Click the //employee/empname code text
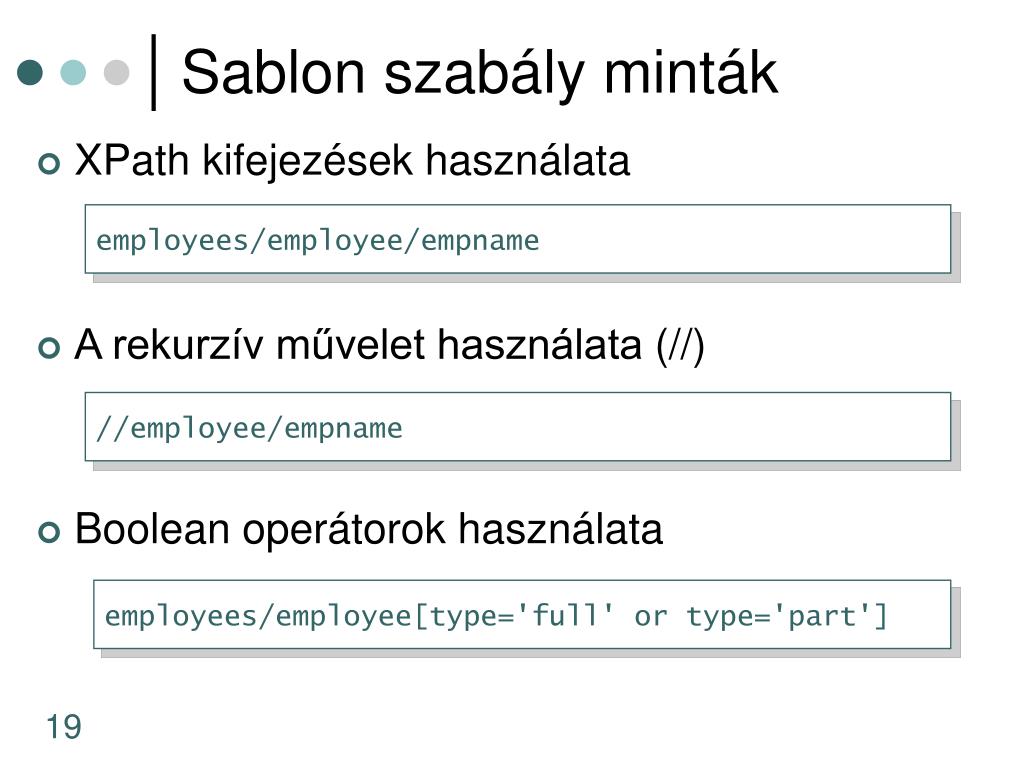Viewport: 1024px width, 768px height. tap(249, 429)
